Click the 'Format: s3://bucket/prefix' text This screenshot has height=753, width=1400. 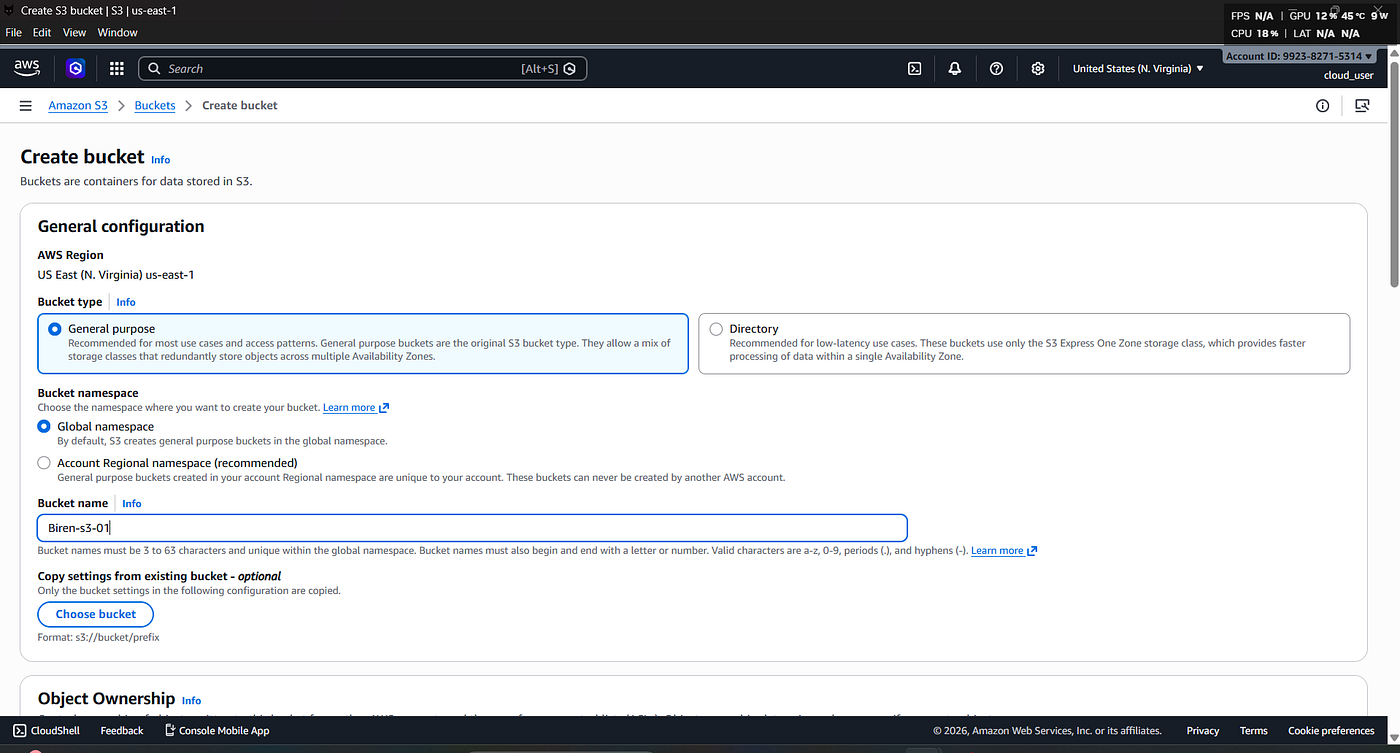coord(98,637)
